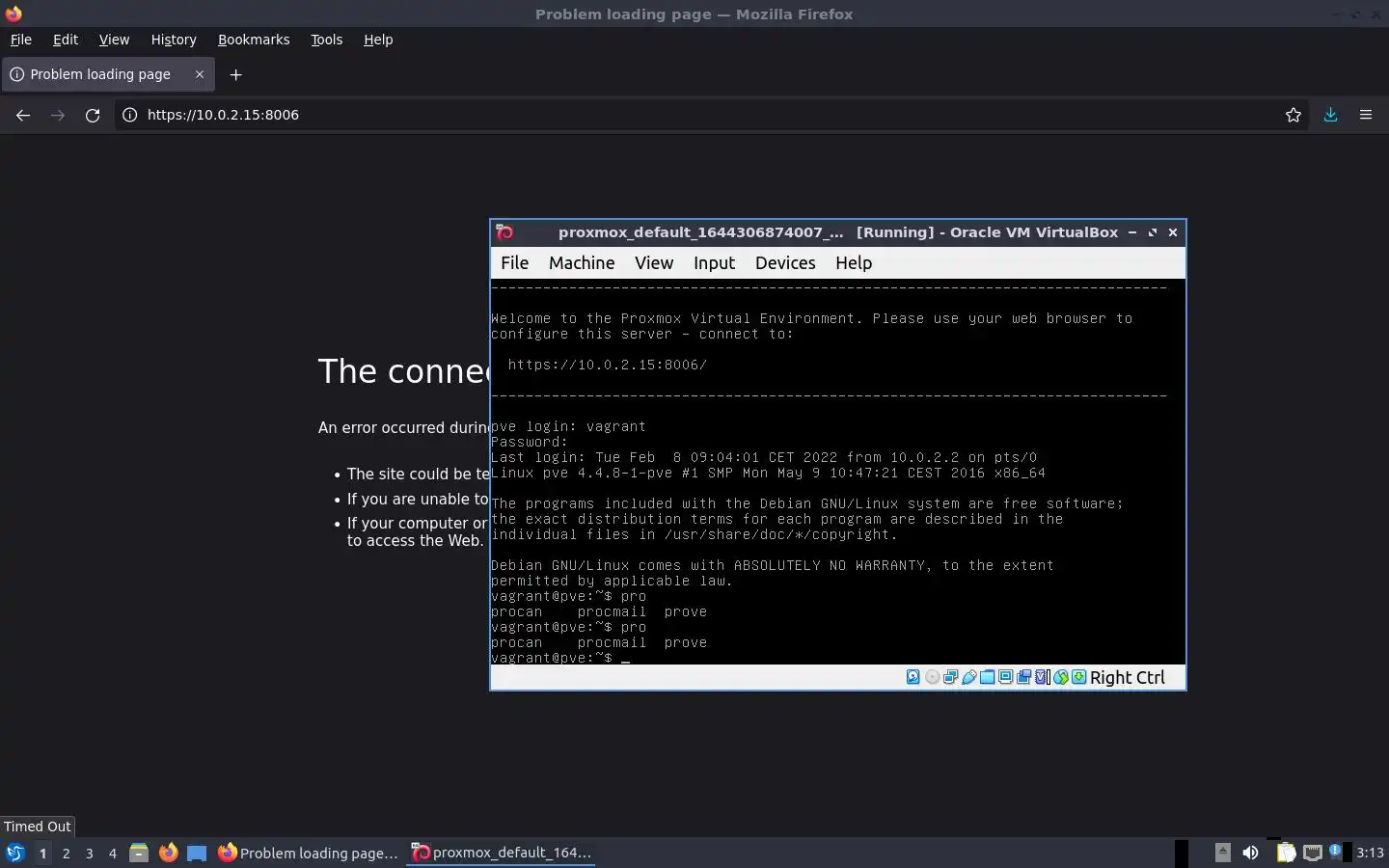Viewport: 1389px width, 868px height.
Task: Click the VirtualBox keyboard capture arrow icon
Action: click(x=1078, y=677)
